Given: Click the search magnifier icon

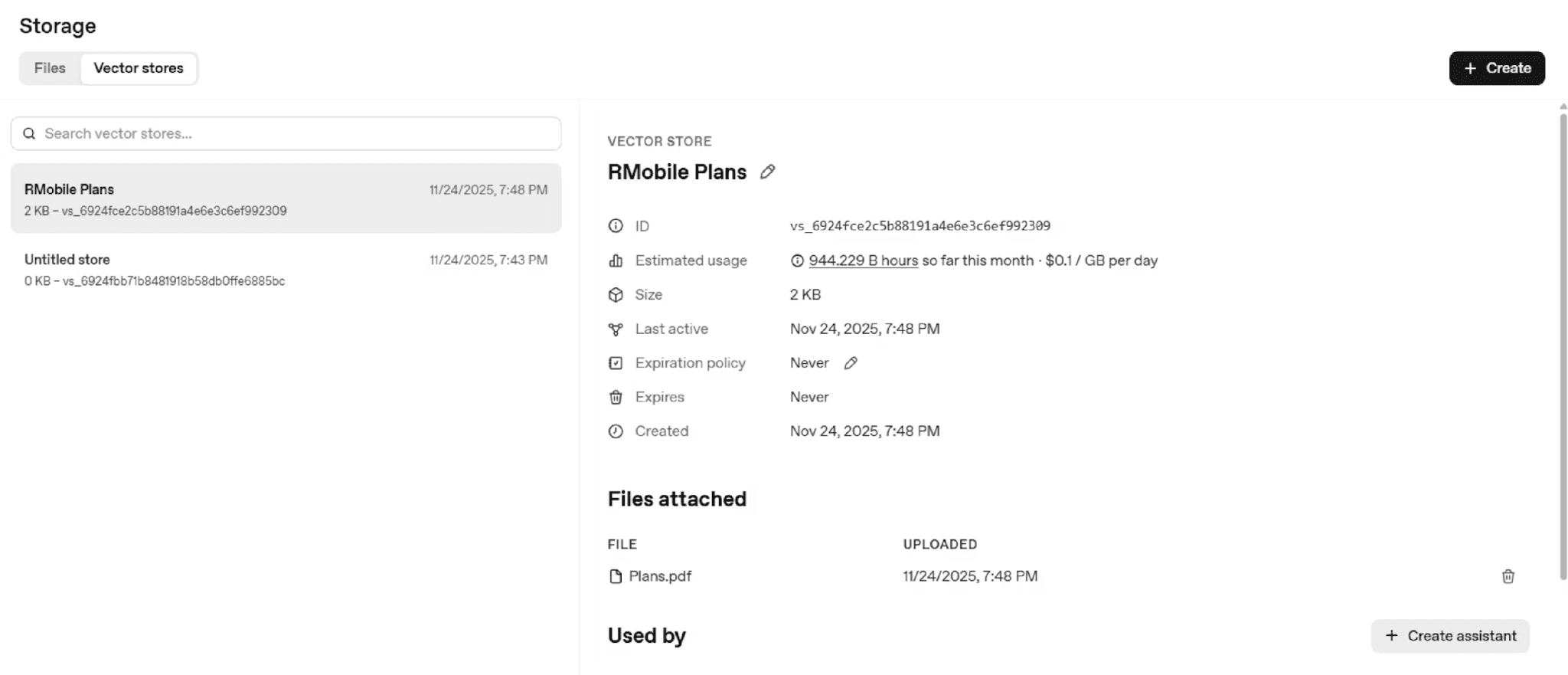Looking at the screenshot, I should (29, 133).
